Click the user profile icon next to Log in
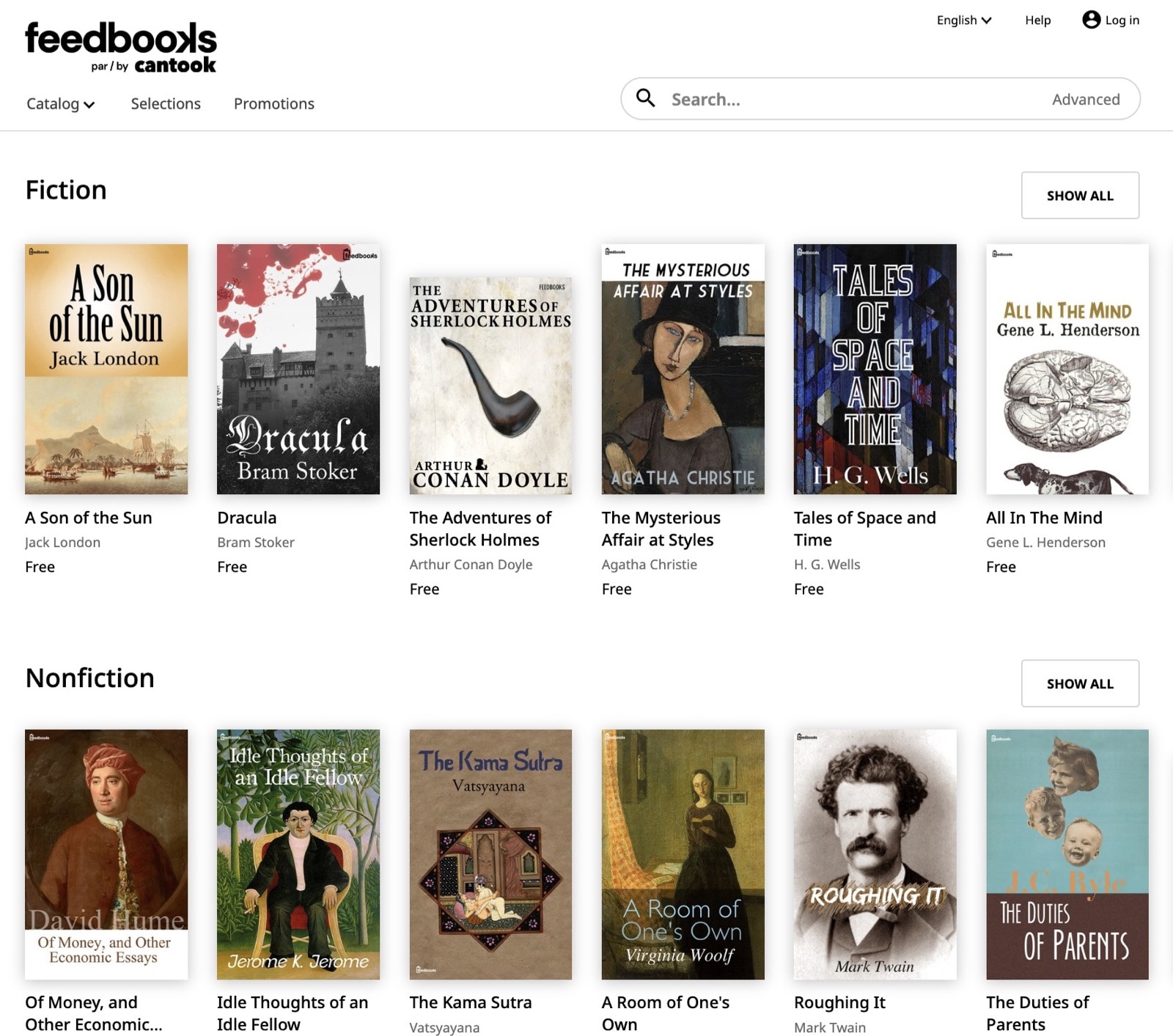Viewport: 1173px width, 1036px height. tap(1091, 21)
